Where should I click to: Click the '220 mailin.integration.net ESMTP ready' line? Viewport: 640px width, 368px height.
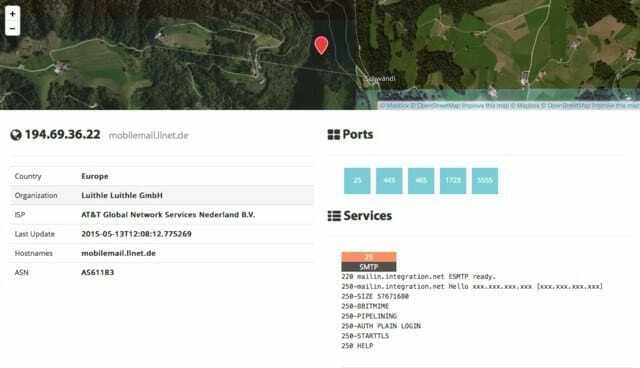click(x=418, y=277)
